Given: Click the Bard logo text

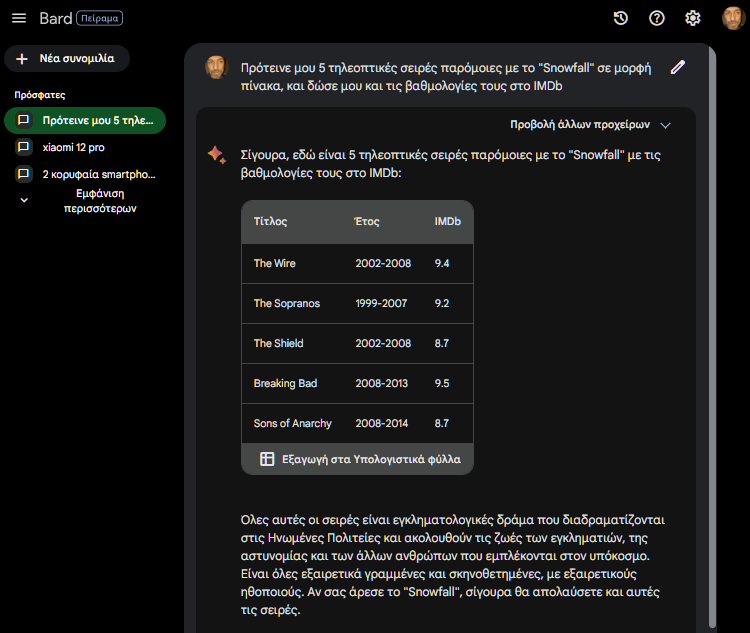Looking at the screenshot, I should (x=55, y=18).
